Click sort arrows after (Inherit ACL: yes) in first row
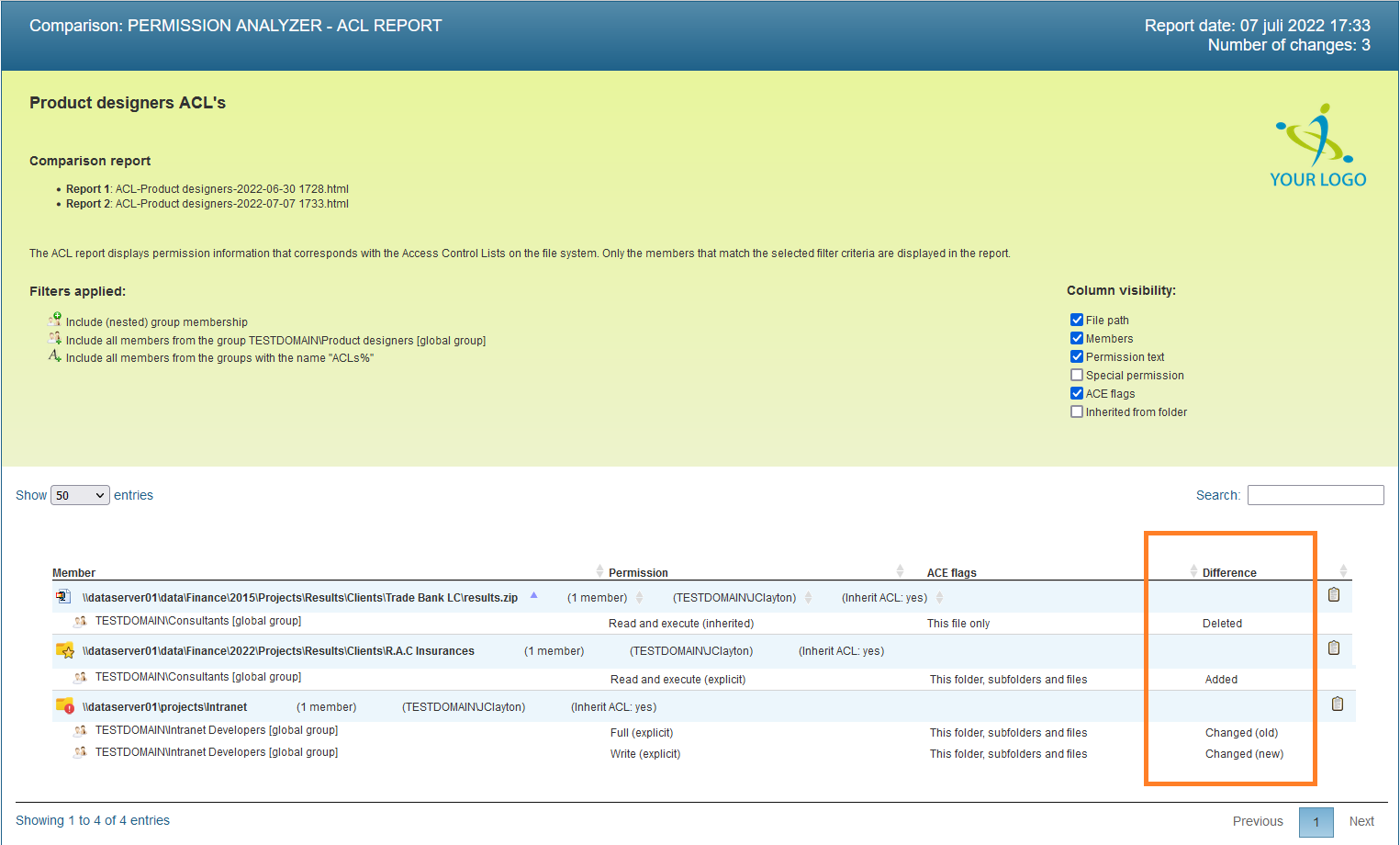Screen dimensions: 1400x845 point(939,597)
